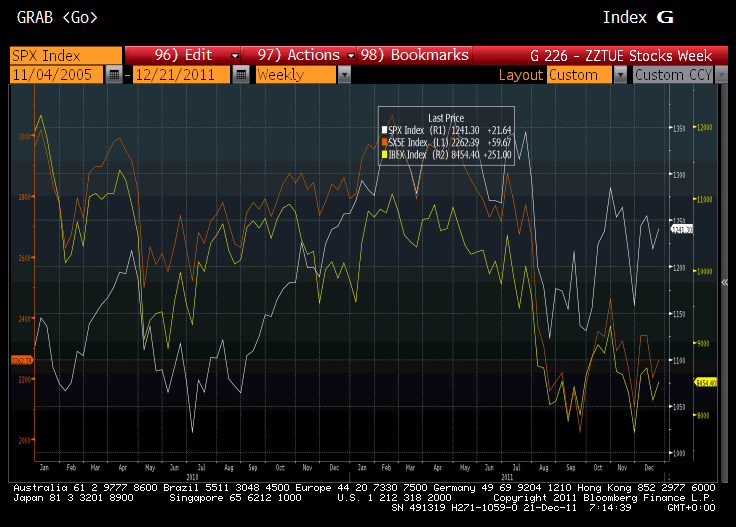The height and width of the screenshot is (527, 736).
Task: Click the orange SX5E Index legend swatch
Action: pyautogui.click(x=384, y=142)
